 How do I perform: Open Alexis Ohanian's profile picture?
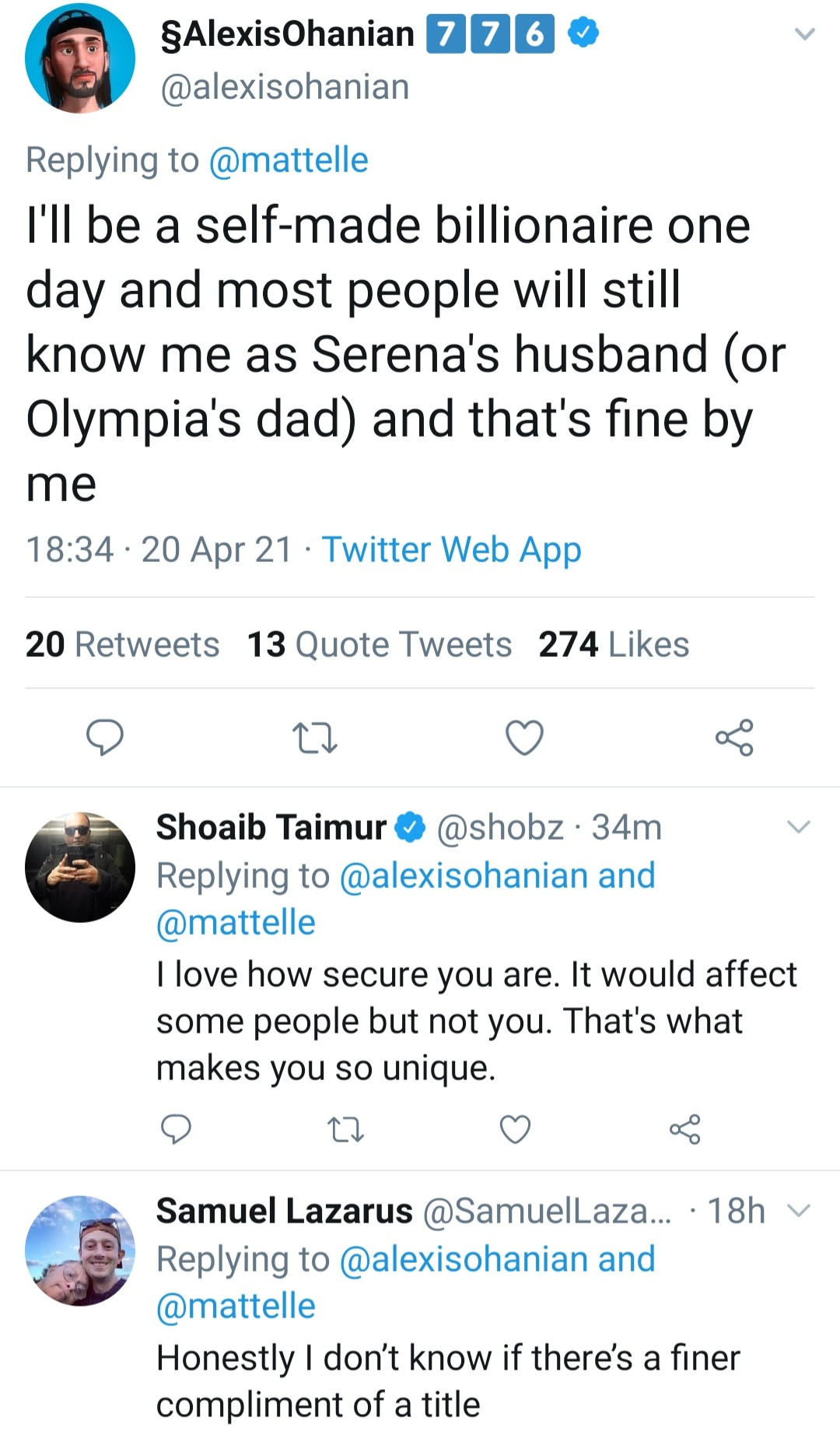click(x=79, y=58)
